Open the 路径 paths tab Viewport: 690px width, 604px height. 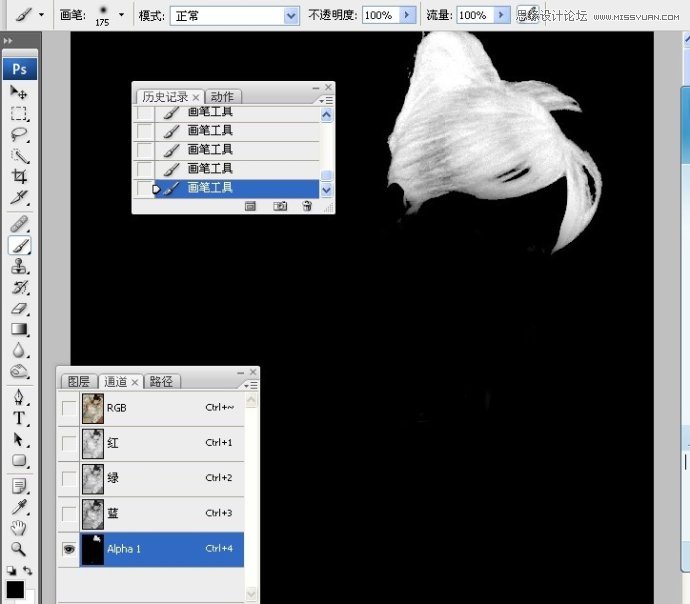[160, 381]
